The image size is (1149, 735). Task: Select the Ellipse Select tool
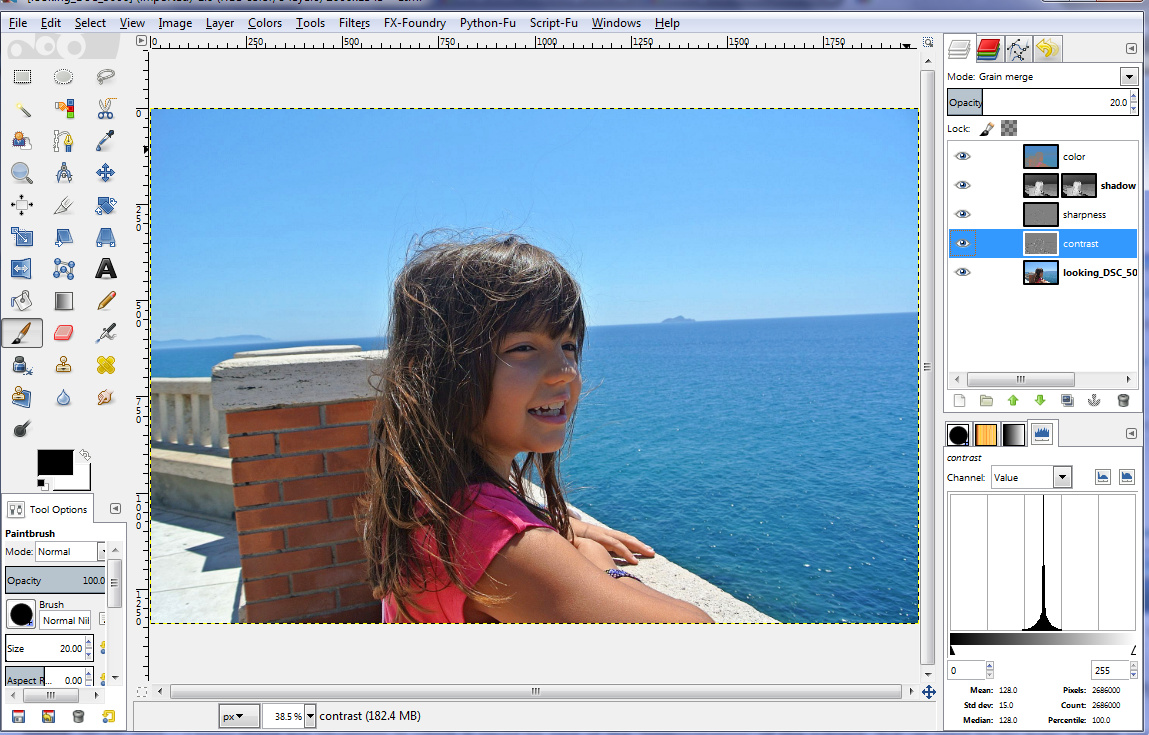pyautogui.click(x=64, y=76)
